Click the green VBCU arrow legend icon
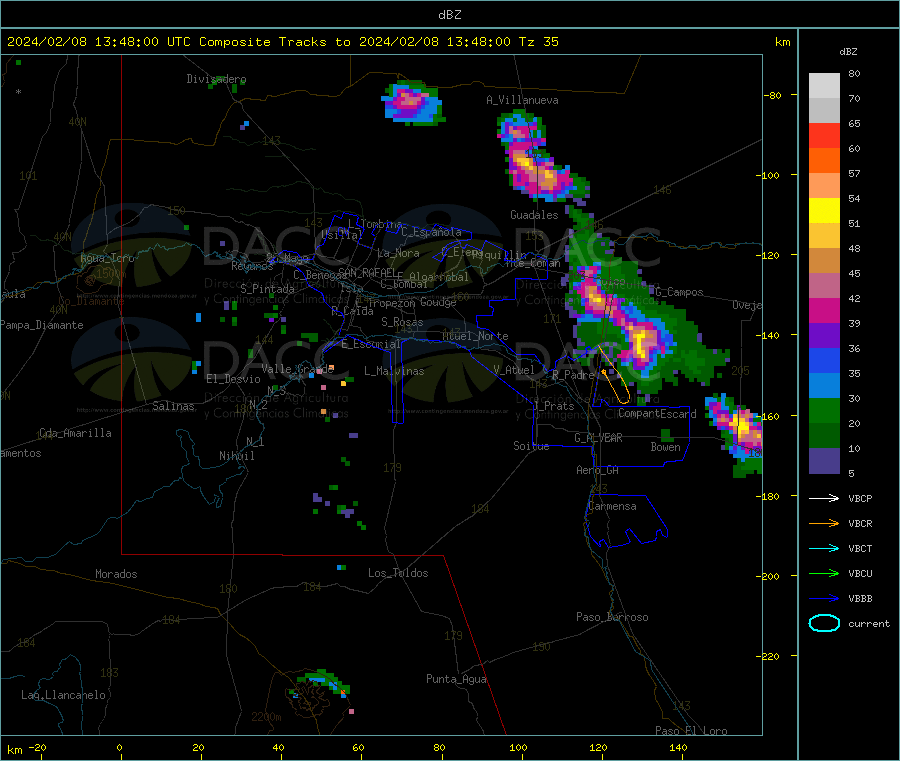The image size is (900, 761). pyautogui.click(x=824, y=573)
